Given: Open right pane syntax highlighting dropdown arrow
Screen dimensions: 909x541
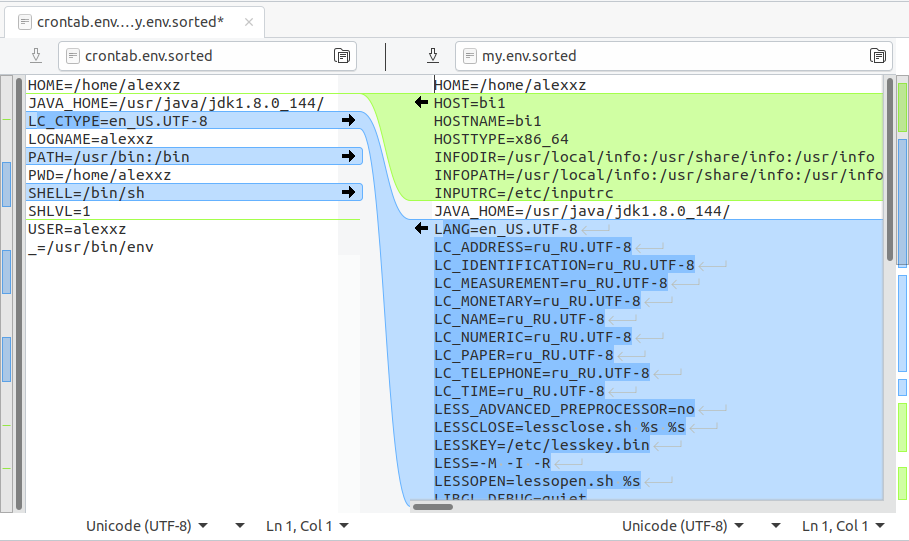Looking at the screenshot, I should click(x=776, y=526).
